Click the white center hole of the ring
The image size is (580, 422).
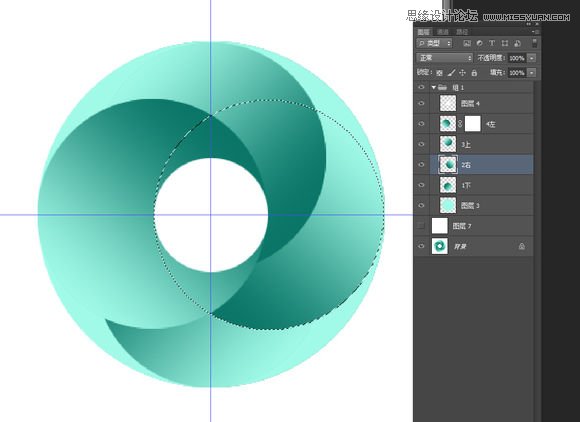coord(211,215)
